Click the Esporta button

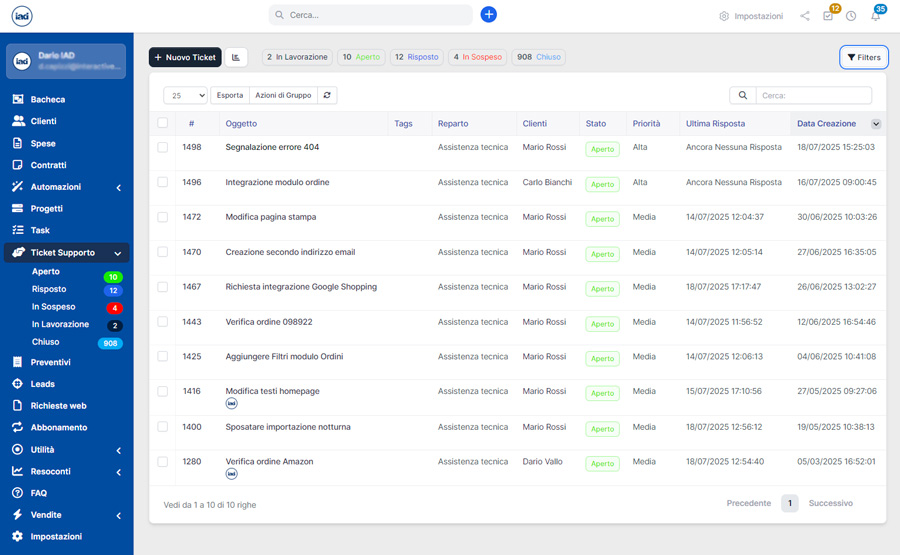click(230, 95)
